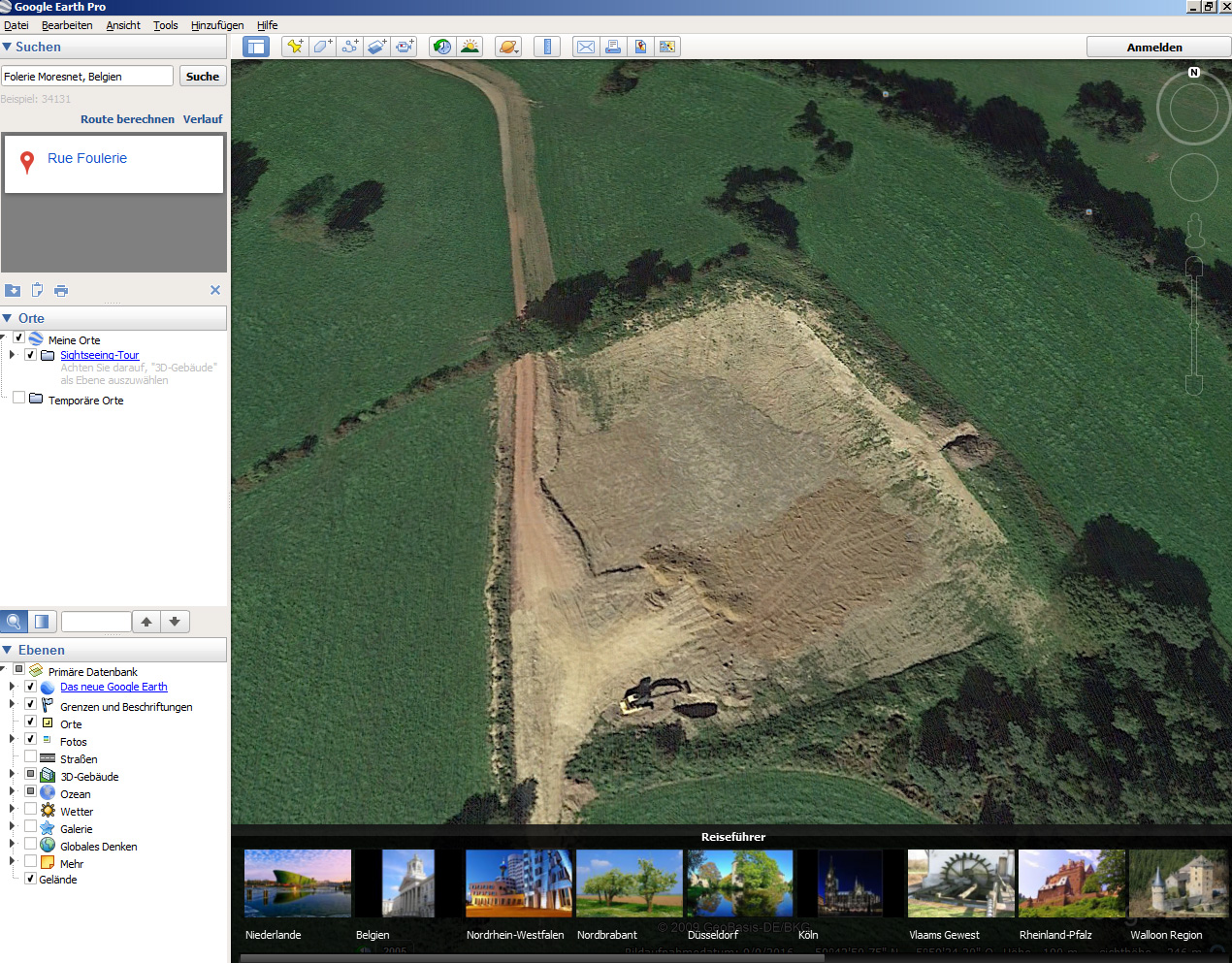Click the email envelope icon
The height and width of the screenshot is (963, 1232).
[x=586, y=47]
